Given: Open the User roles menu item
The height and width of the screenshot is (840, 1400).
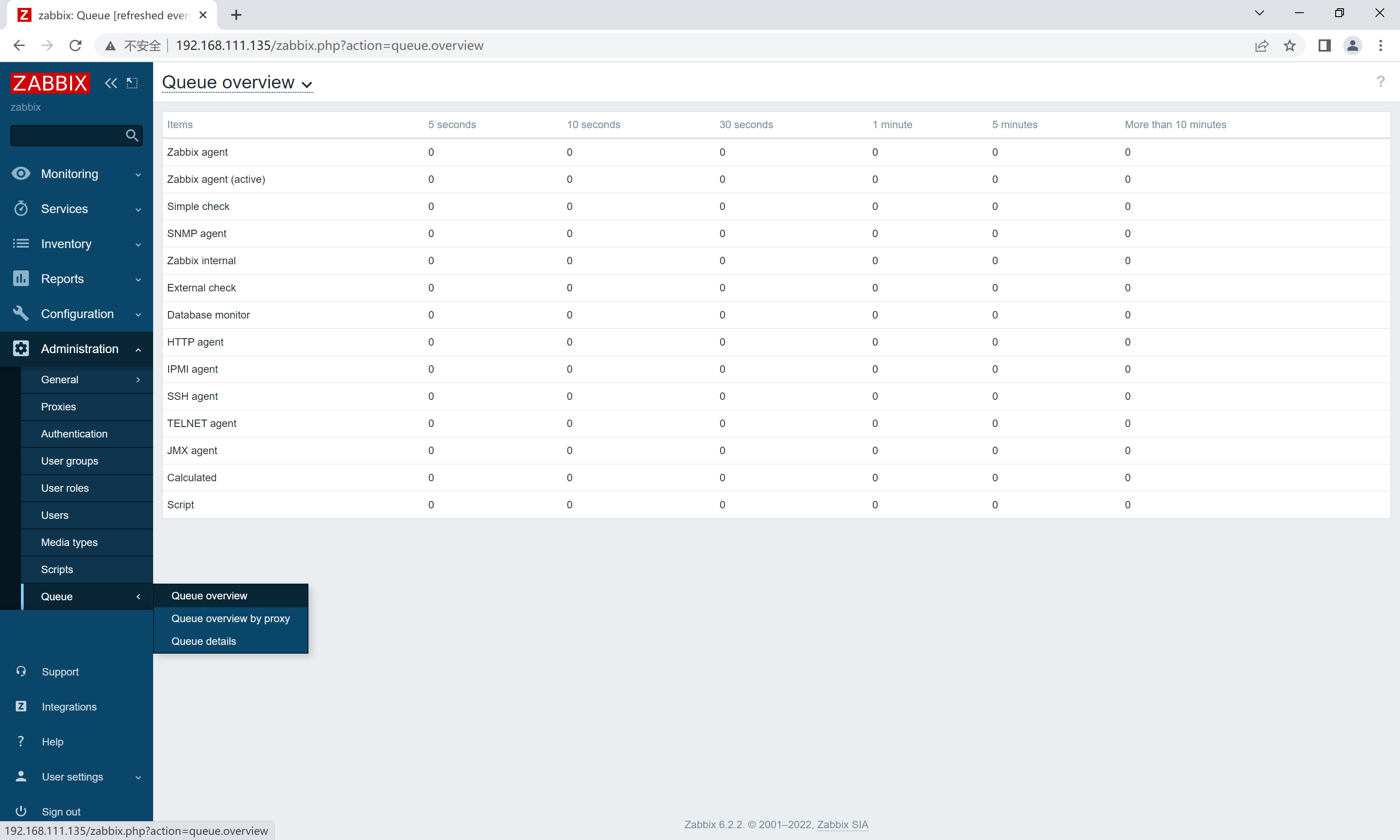Looking at the screenshot, I should coord(87,489).
